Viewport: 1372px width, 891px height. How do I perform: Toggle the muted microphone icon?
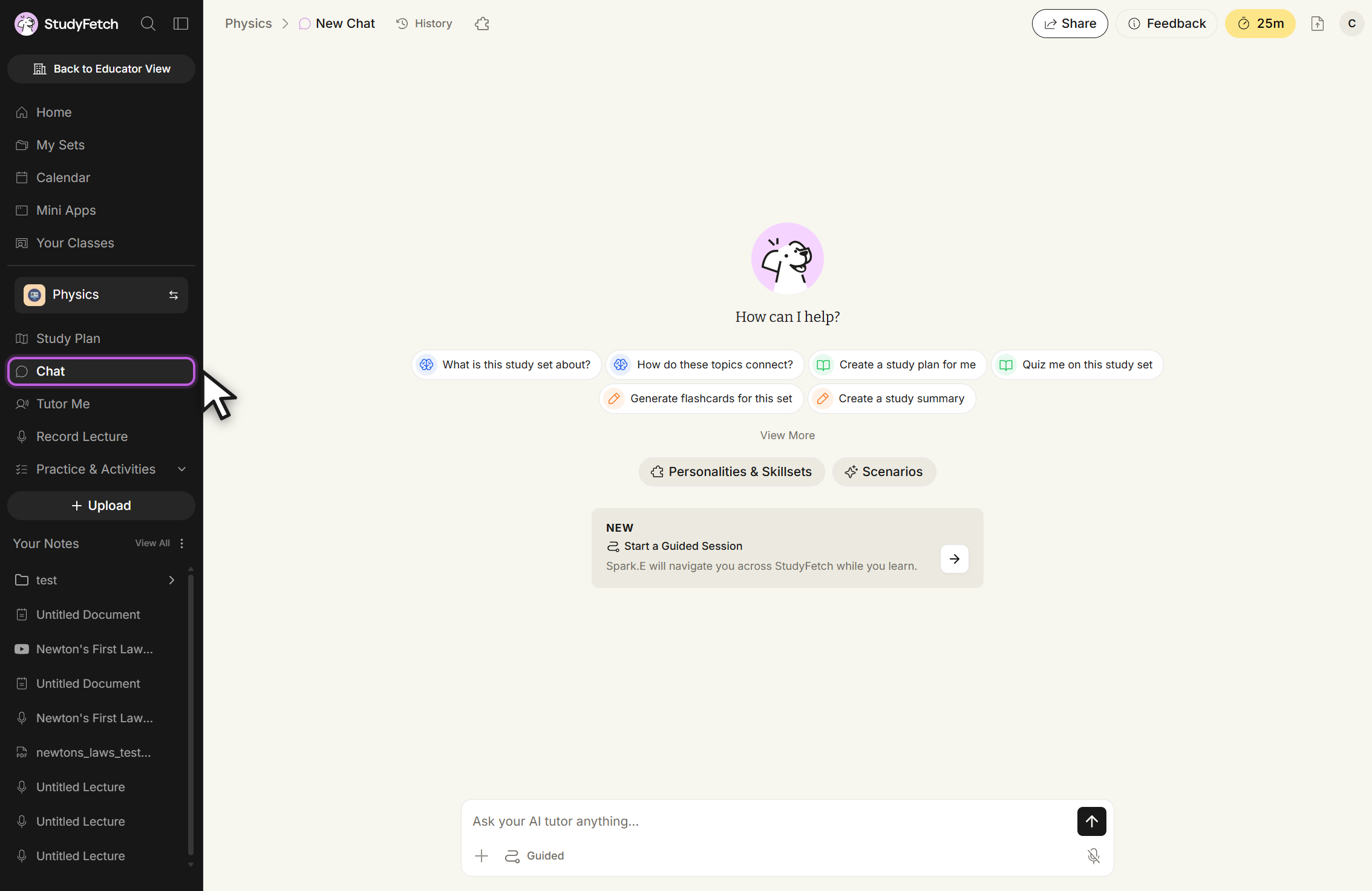(x=1094, y=856)
